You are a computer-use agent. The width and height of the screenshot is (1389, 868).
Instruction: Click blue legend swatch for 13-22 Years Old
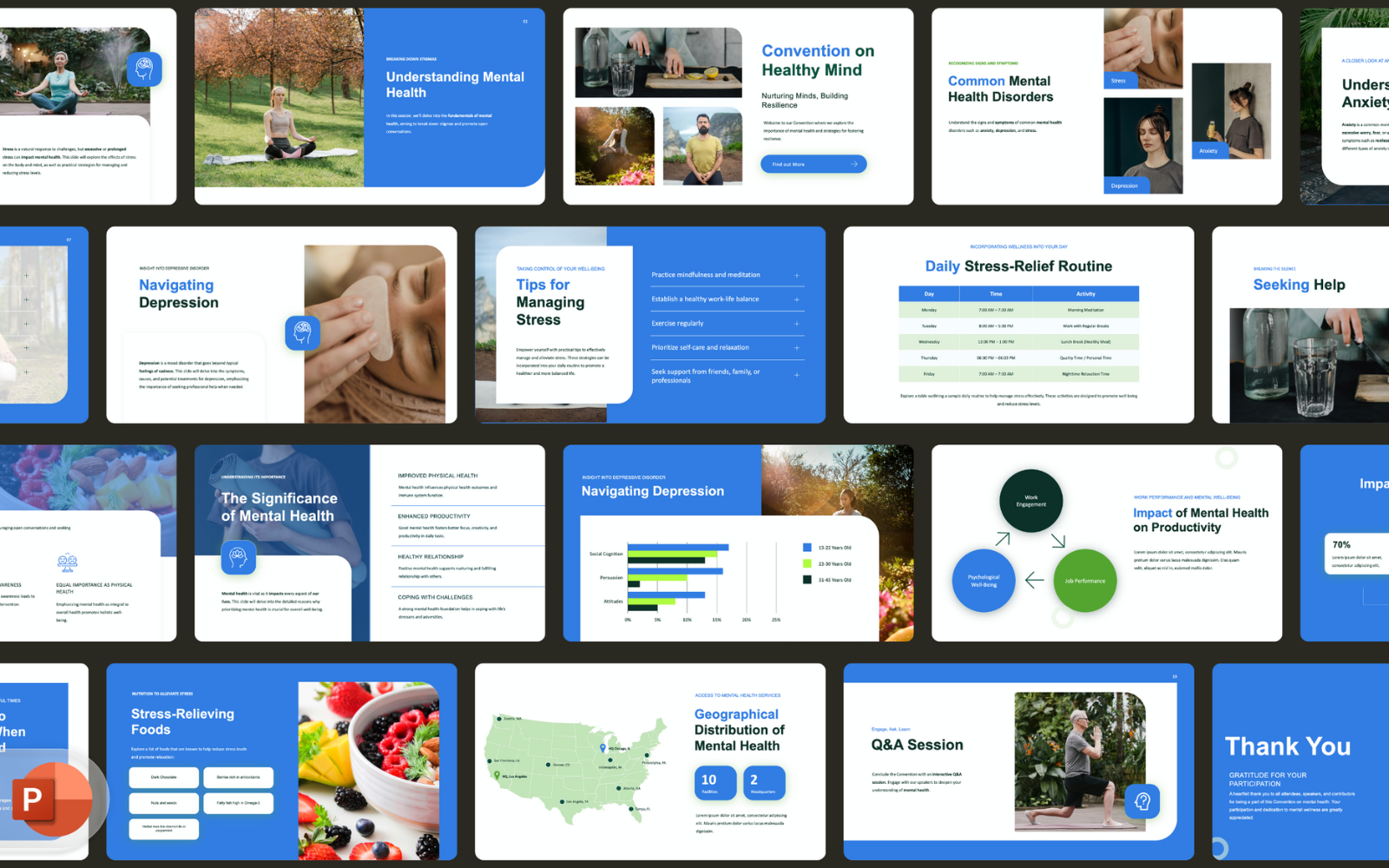click(x=807, y=548)
